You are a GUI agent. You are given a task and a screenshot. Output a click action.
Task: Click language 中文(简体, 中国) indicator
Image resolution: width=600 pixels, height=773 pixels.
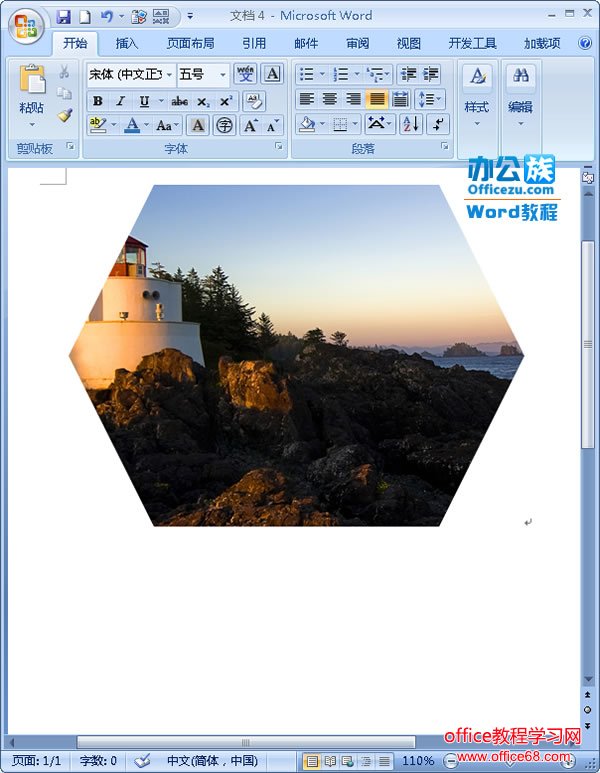212,761
